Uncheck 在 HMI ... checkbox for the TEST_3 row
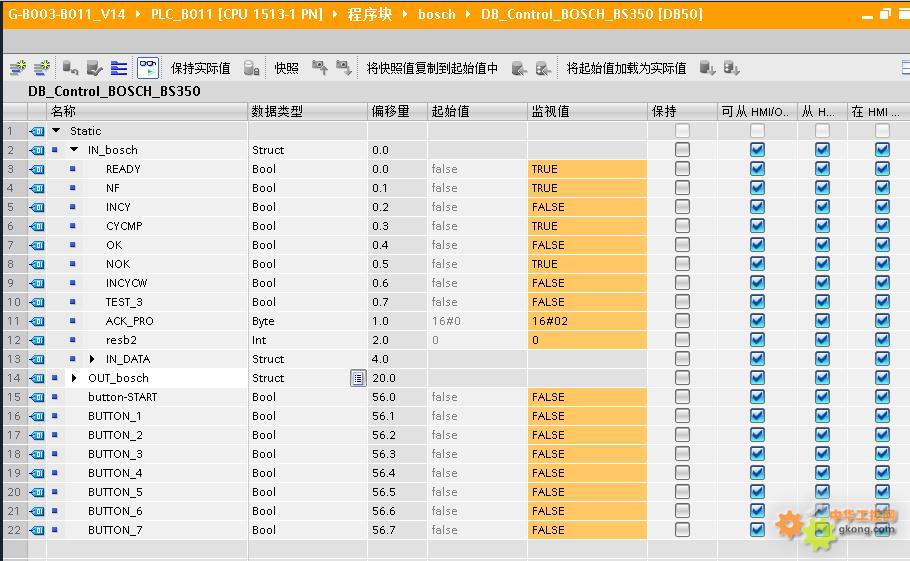Screen dimensions: 910x561 point(882,302)
